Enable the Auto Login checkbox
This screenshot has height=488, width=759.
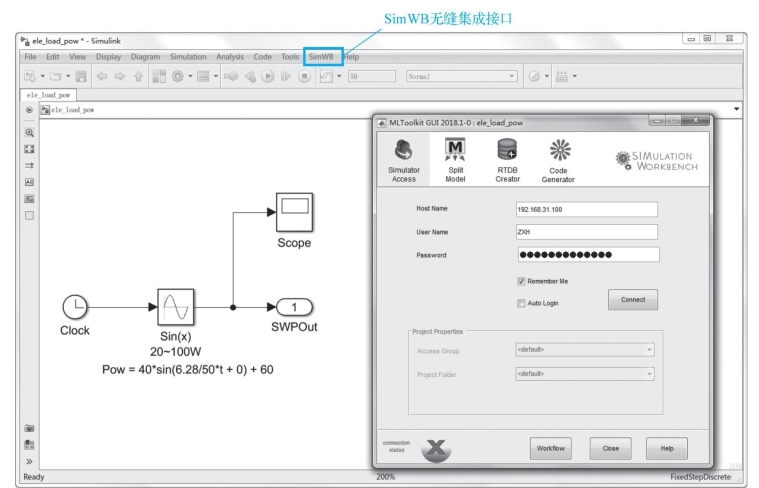tap(521, 303)
